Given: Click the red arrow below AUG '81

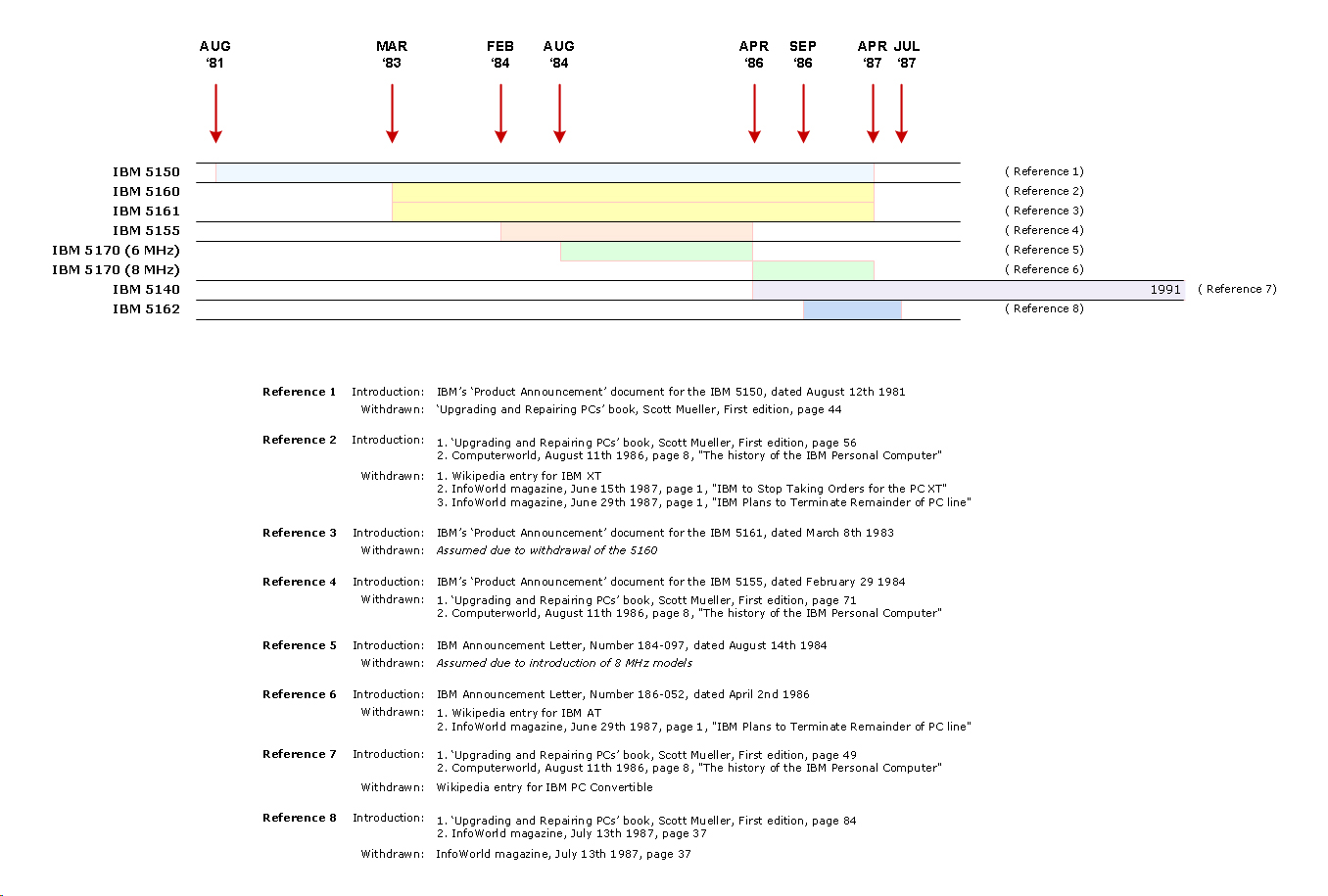Looking at the screenshot, I should pyautogui.click(x=215, y=114).
